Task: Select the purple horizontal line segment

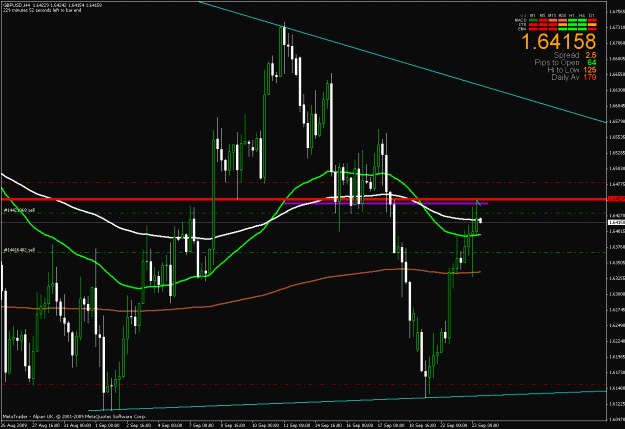Action: coord(386,203)
